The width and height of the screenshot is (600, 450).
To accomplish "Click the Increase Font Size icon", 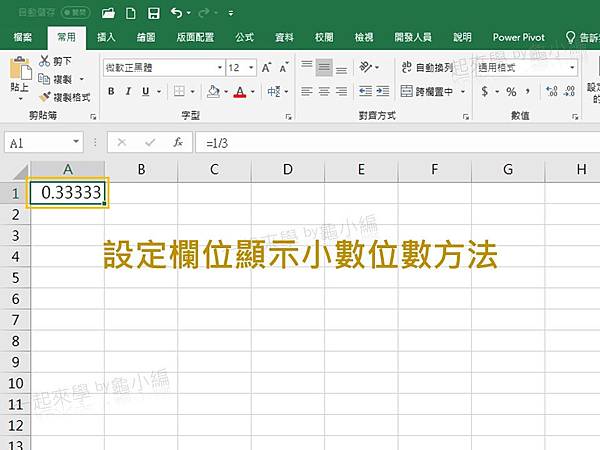I will point(267,68).
